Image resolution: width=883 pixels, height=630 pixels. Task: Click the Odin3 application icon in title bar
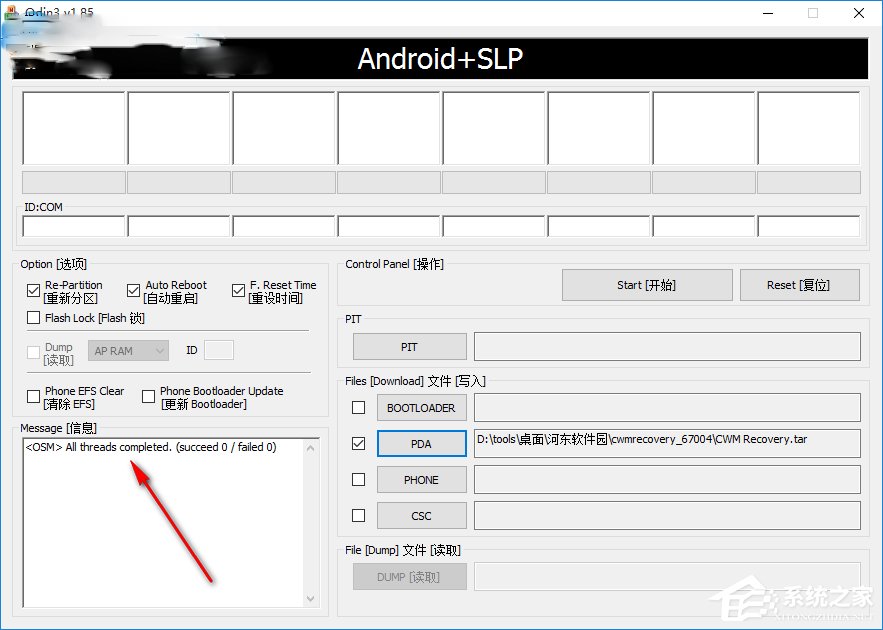point(13,13)
